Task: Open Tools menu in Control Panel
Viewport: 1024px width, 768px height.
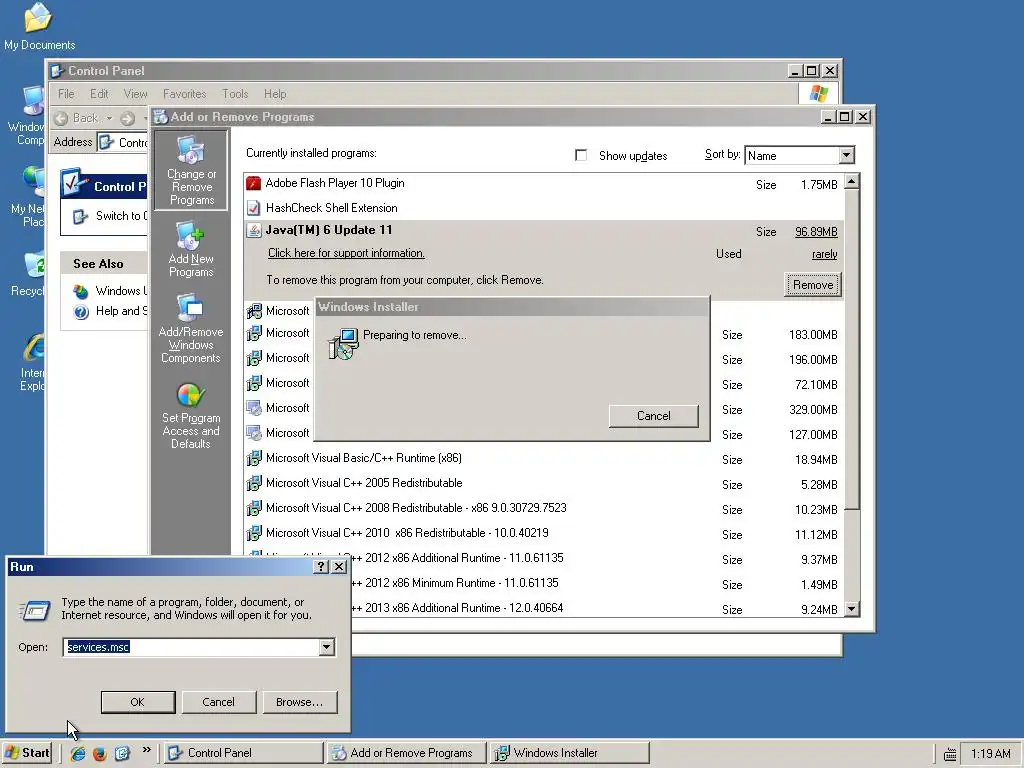Action: [235, 94]
